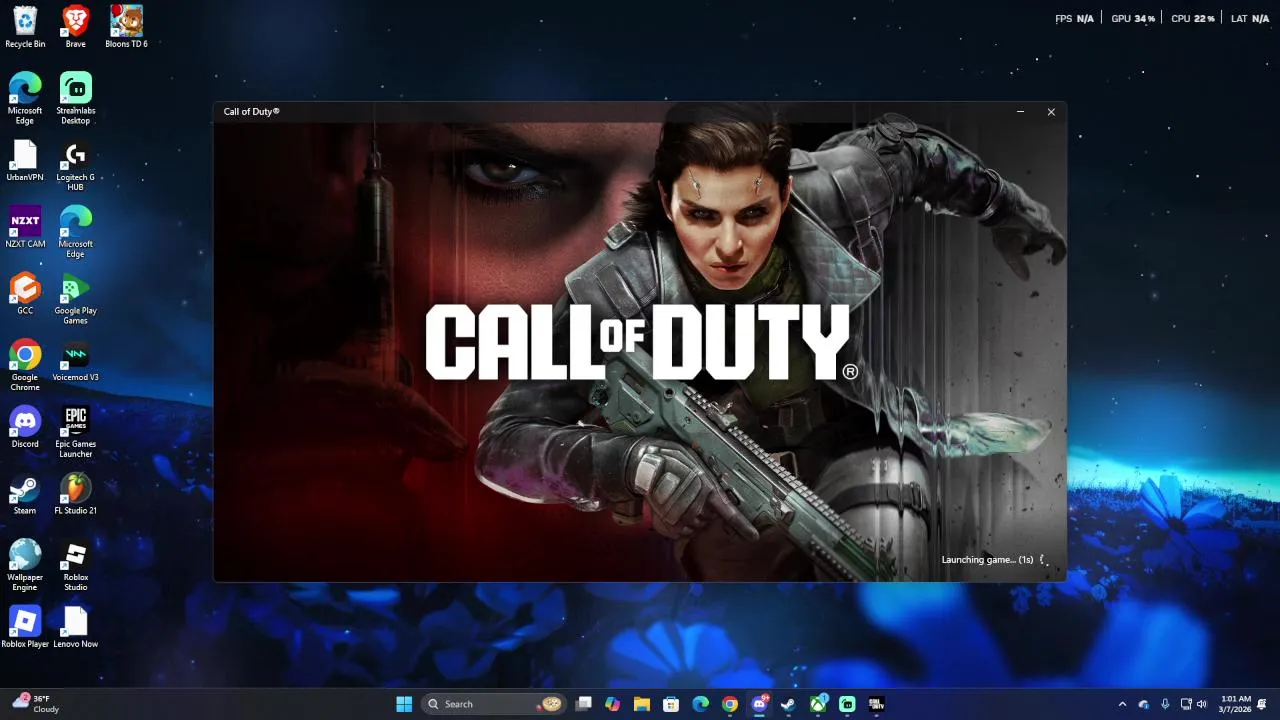Open the weather widget showing Cloudy
1280x720 pixels.
point(36,704)
